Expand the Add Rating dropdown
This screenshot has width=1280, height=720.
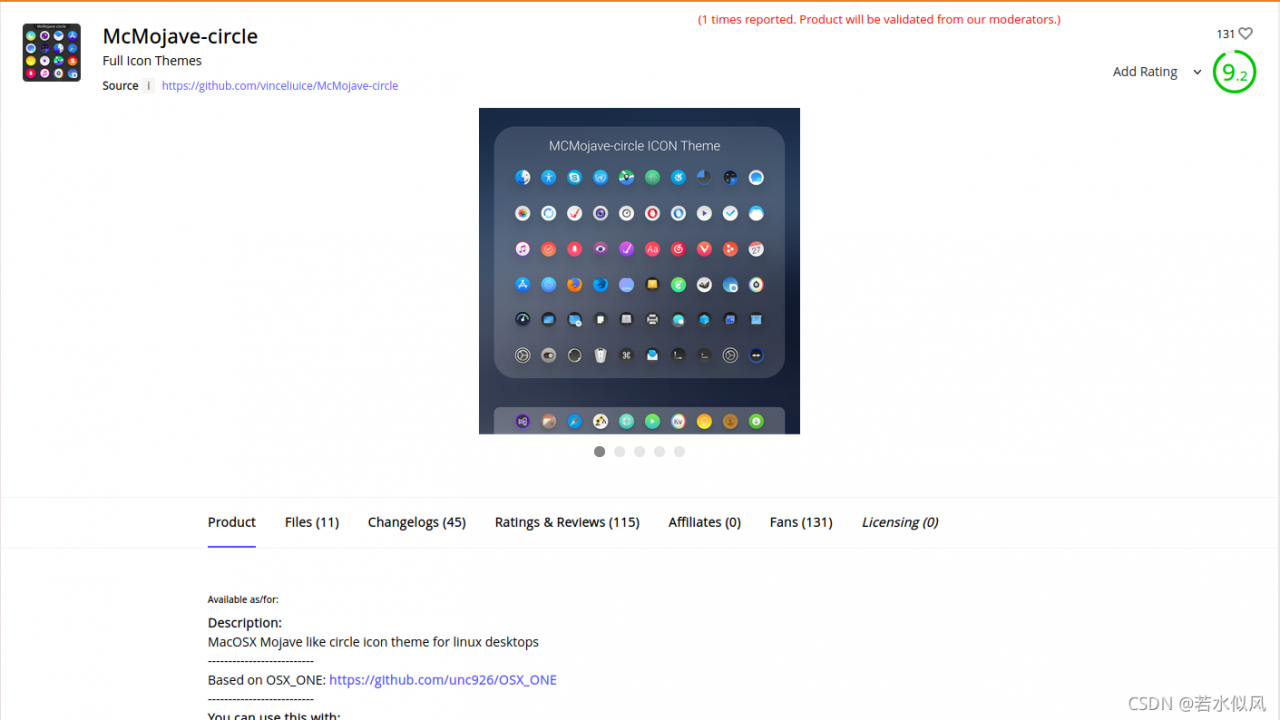pos(1157,72)
